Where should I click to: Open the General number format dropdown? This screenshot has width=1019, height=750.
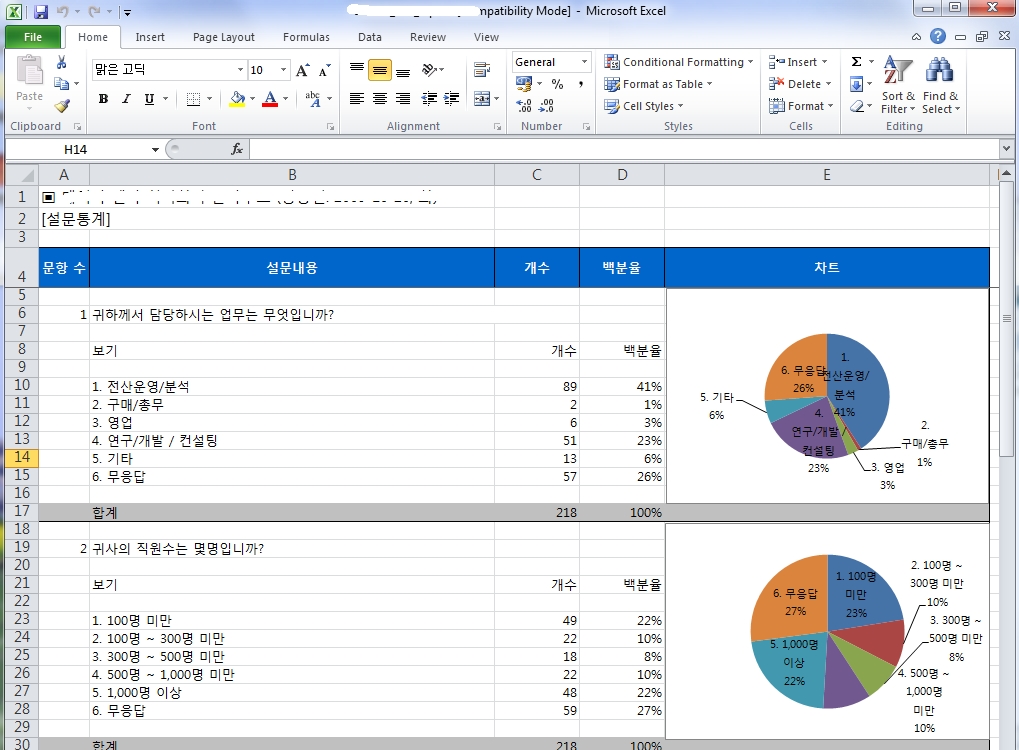tap(584, 62)
